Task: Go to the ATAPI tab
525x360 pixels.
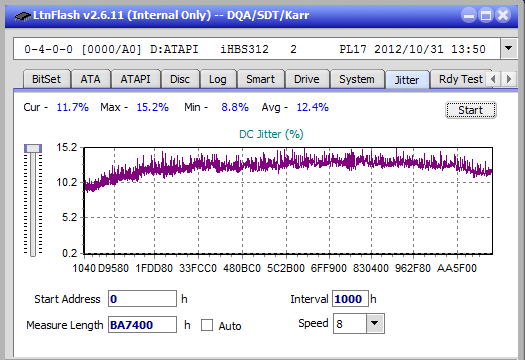Action: point(136,79)
